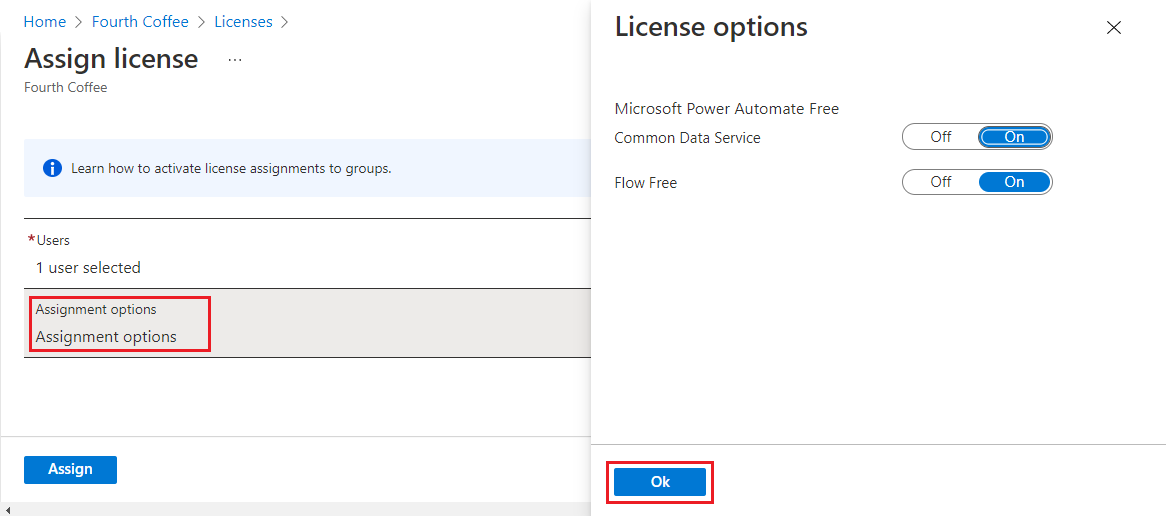Go to Home breadcrumb
Screen dimensions: 1166x516
click(44, 22)
